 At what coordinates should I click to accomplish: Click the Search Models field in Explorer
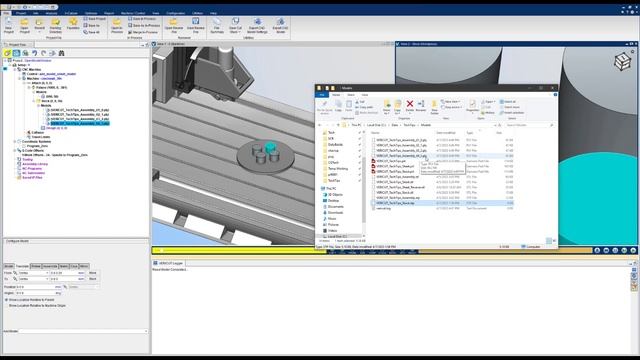pyautogui.click(x=529, y=125)
